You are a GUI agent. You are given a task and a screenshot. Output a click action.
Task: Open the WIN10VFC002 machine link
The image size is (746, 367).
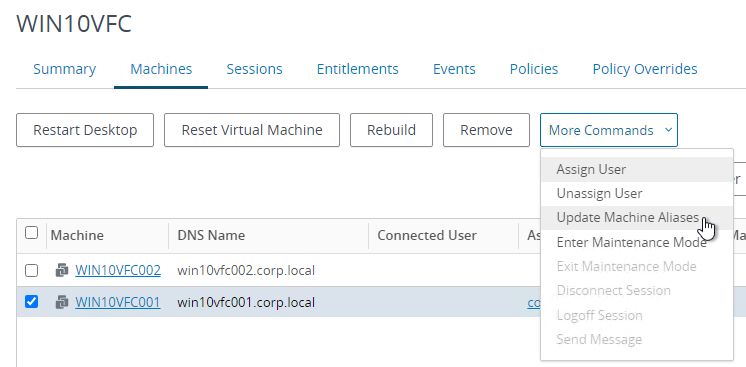[118, 271]
